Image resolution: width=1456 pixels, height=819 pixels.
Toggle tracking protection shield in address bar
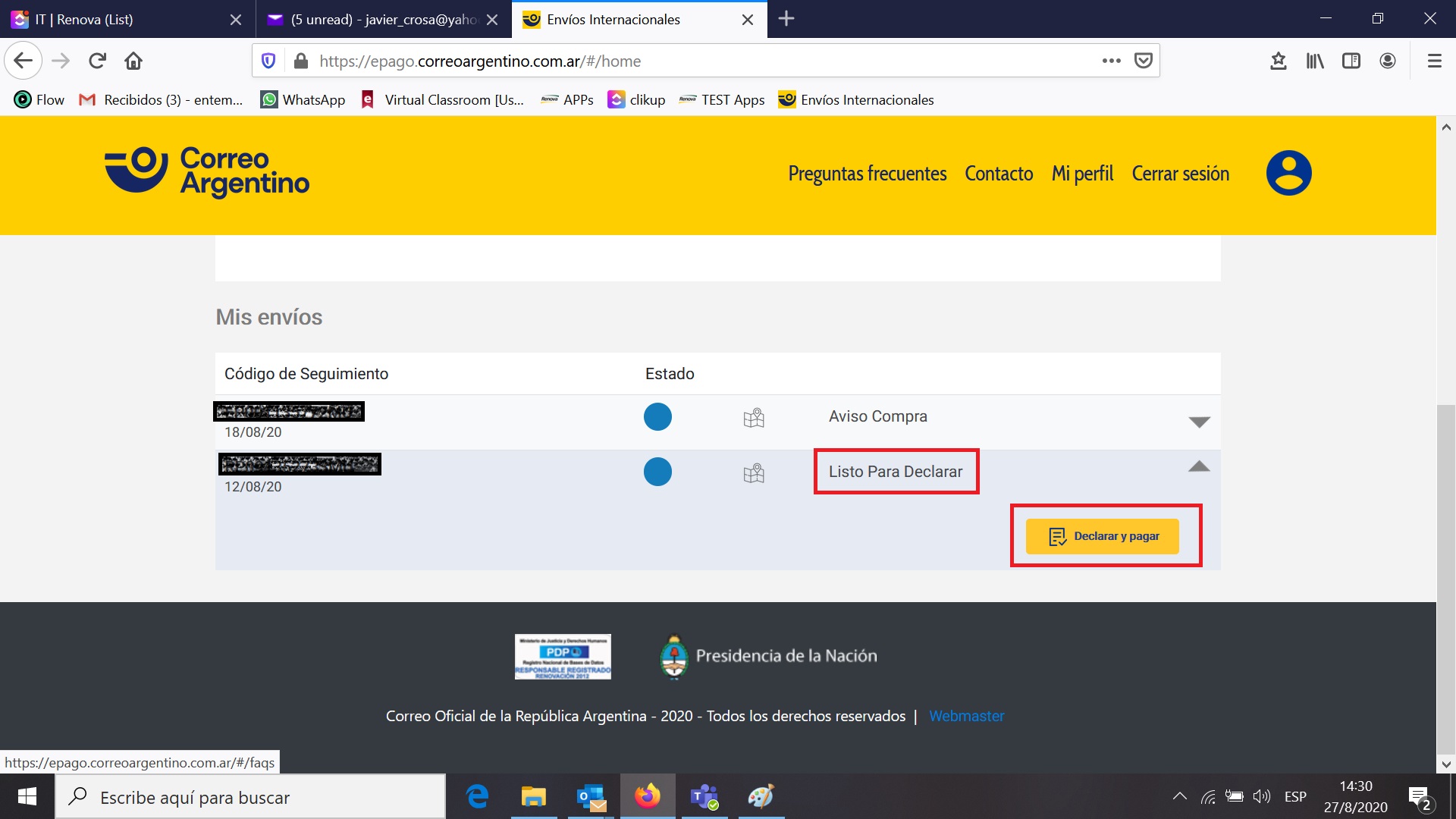tap(268, 61)
